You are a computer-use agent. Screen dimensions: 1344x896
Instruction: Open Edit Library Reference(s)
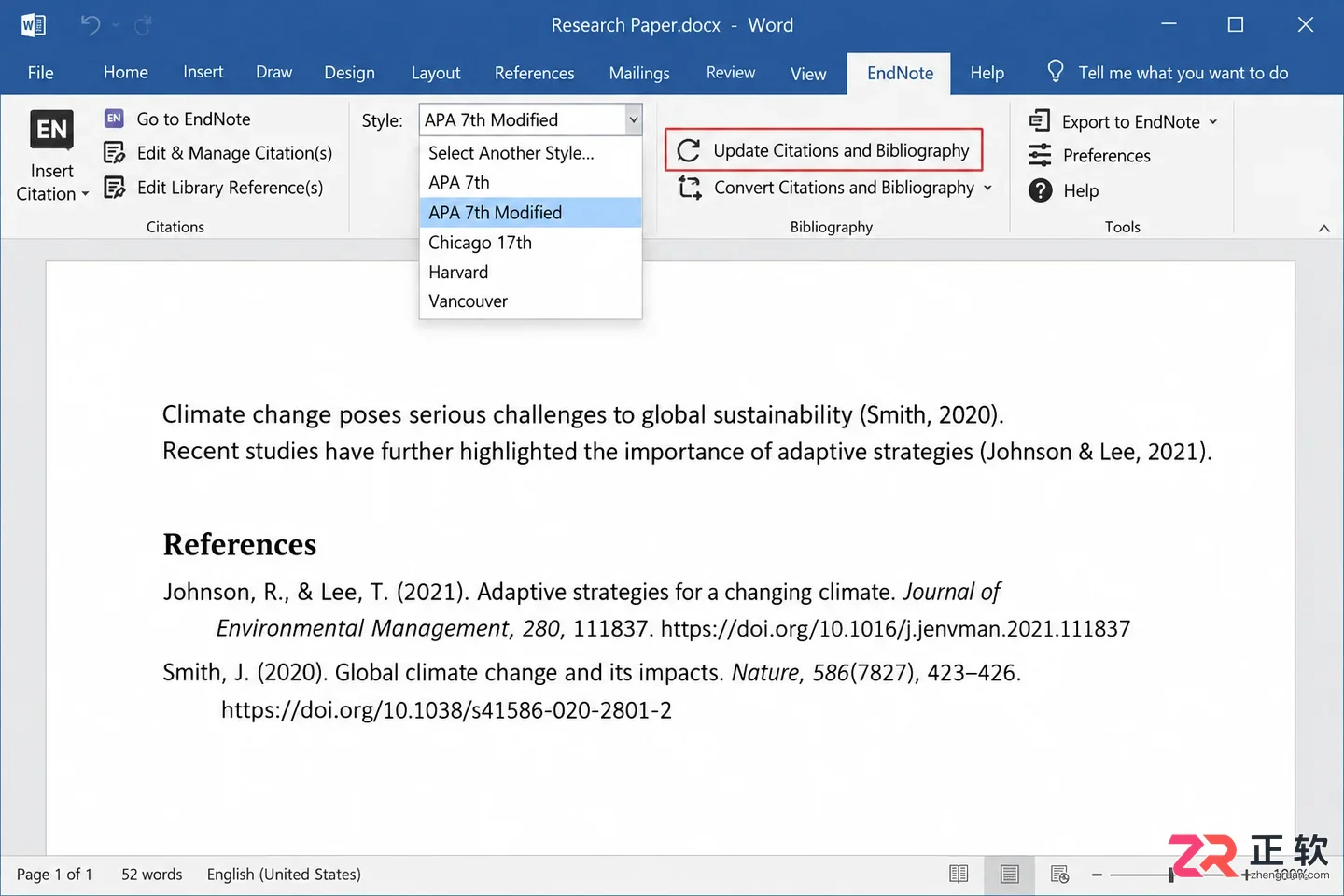[214, 188]
